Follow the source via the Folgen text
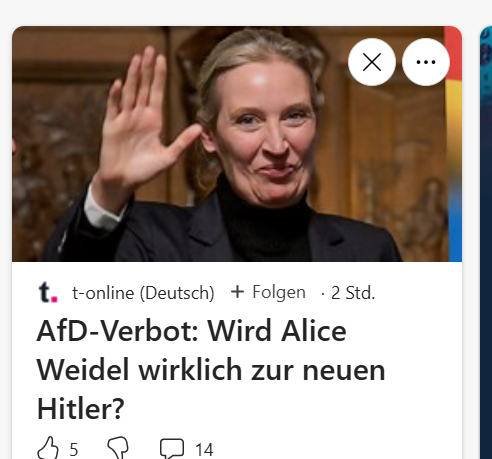492x459 pixels. pos(279,292)
